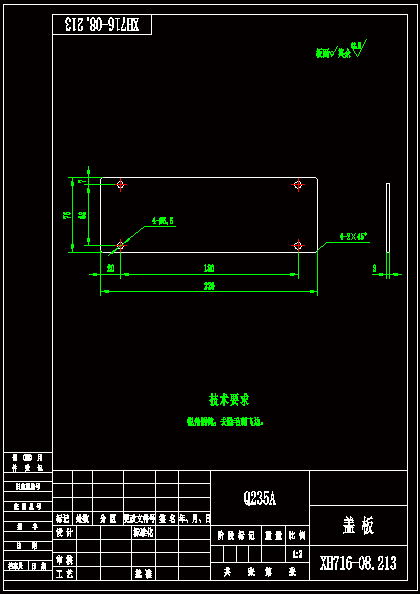420x594 pixels.
Task: Click the 3 thickness dimension of side view
Action: (x=375, y=269)
